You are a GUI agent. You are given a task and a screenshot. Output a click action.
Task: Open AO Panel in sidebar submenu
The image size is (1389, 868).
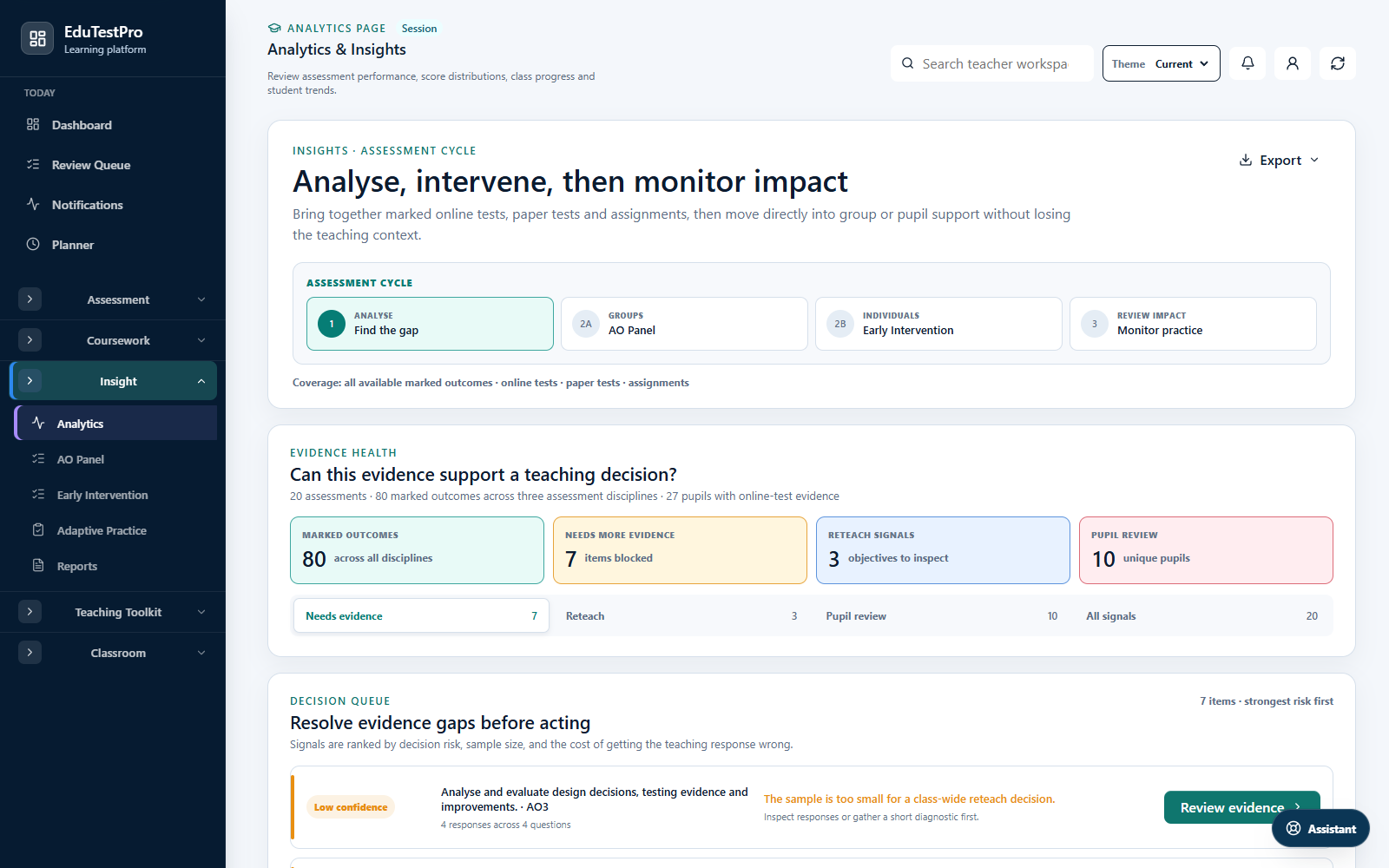(x=116, y=459)
